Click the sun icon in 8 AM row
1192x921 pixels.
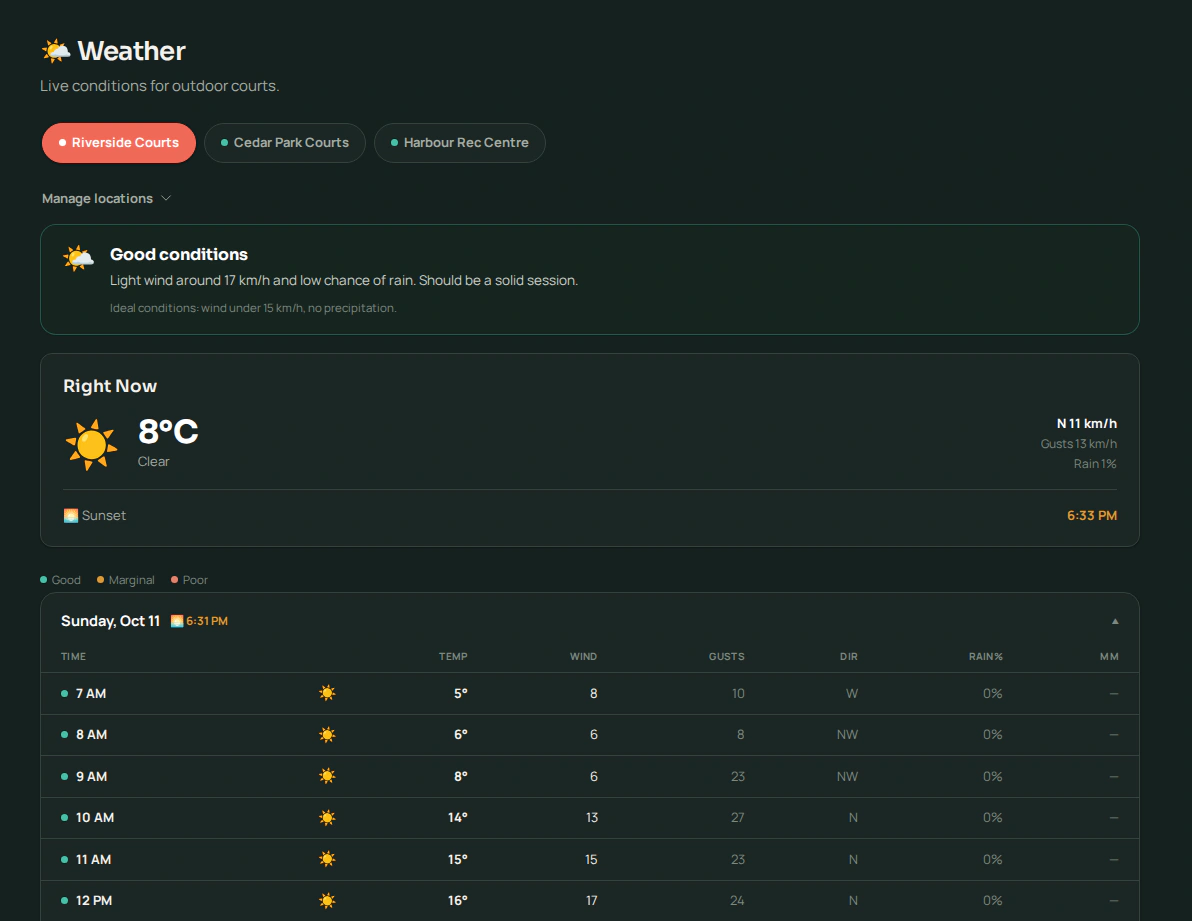click(327, 735)
